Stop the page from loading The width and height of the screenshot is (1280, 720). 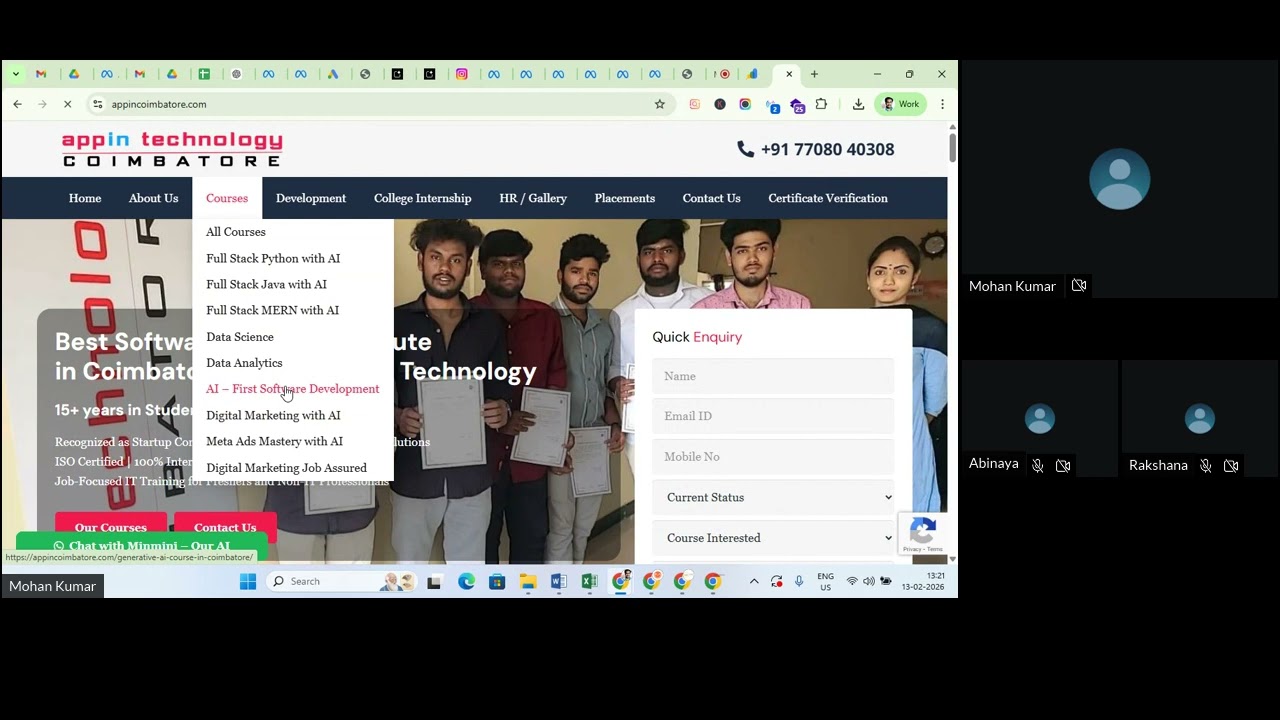pos(67,104)
